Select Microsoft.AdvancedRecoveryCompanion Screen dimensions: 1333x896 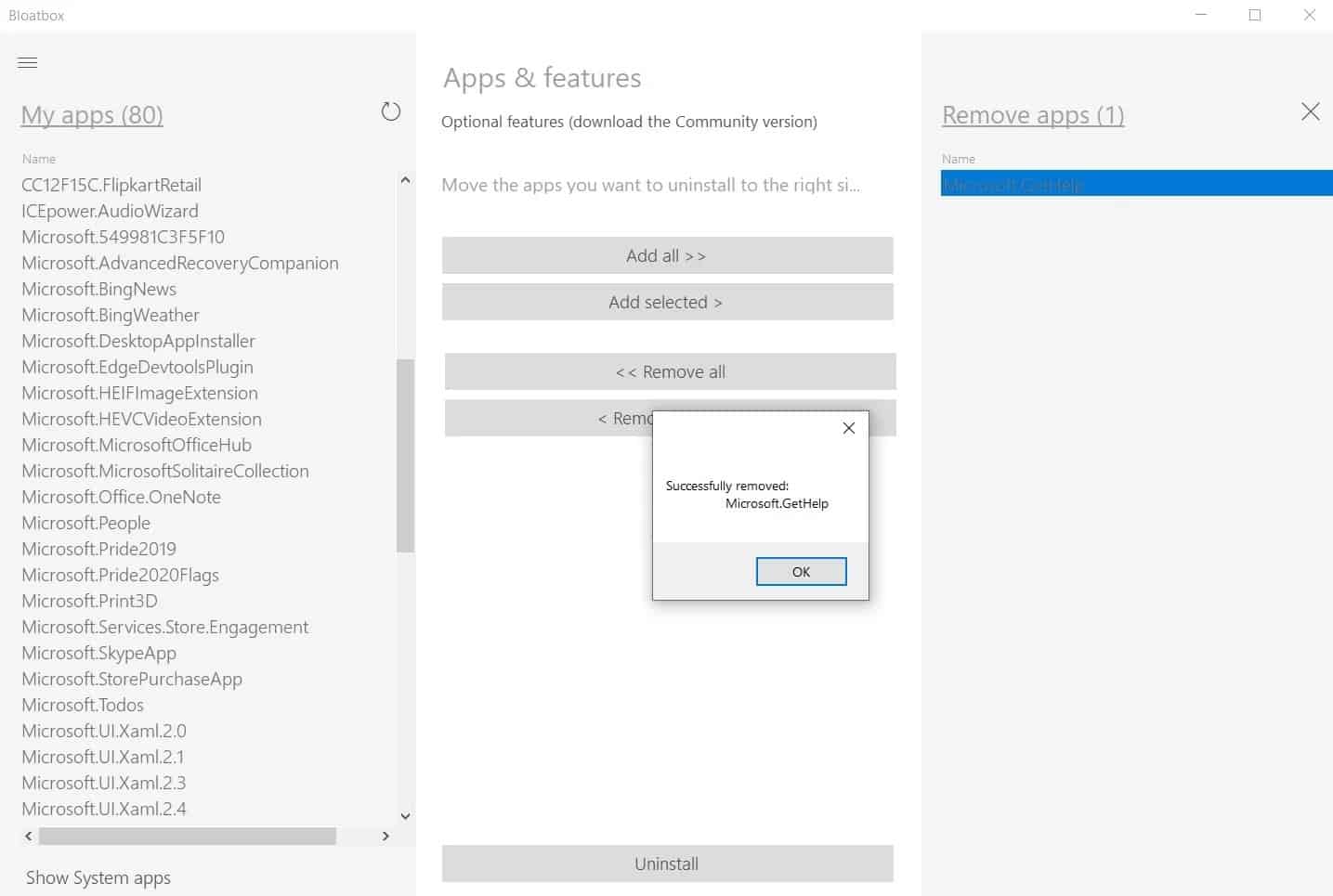click(180, 263)
